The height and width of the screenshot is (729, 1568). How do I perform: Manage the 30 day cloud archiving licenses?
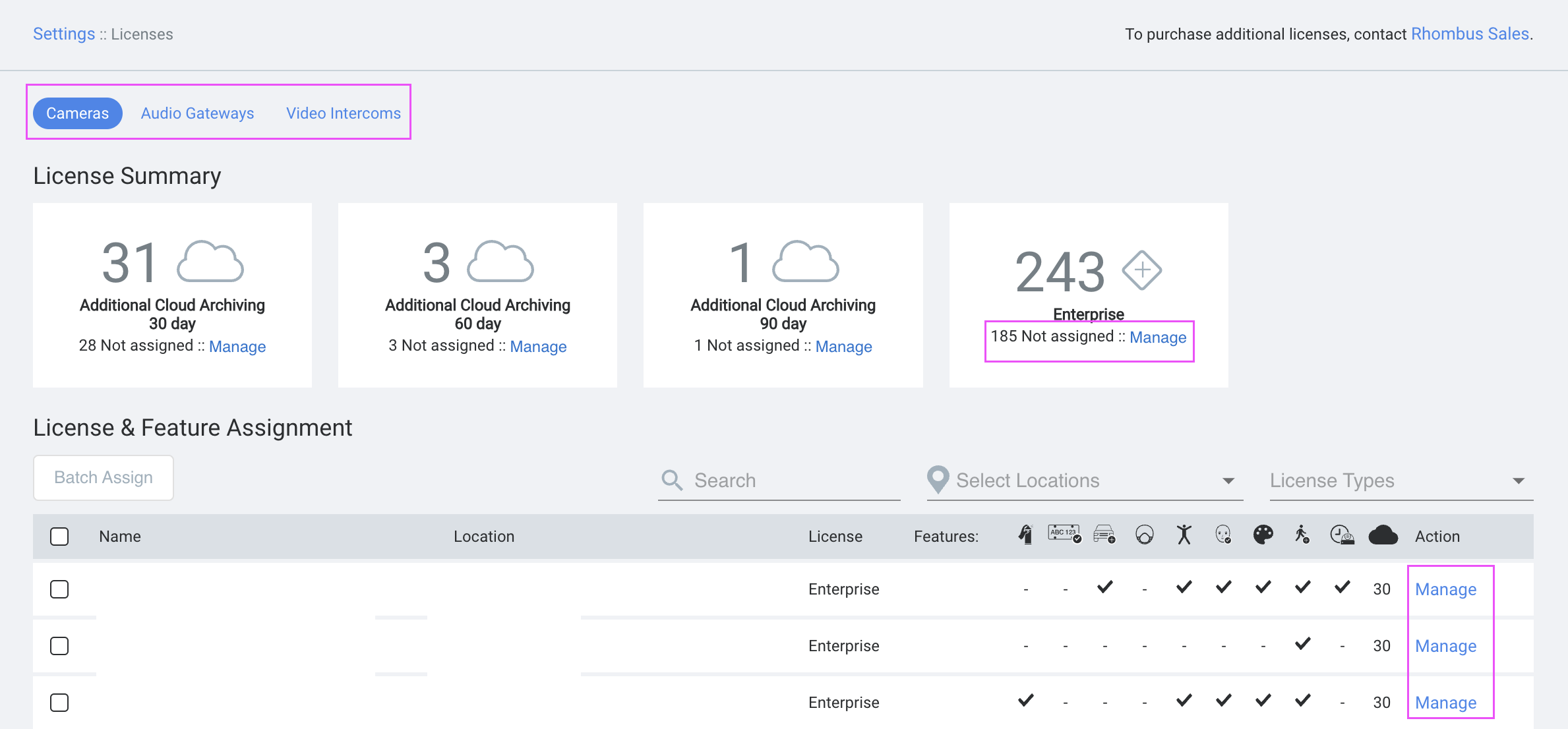coord(237,347)
